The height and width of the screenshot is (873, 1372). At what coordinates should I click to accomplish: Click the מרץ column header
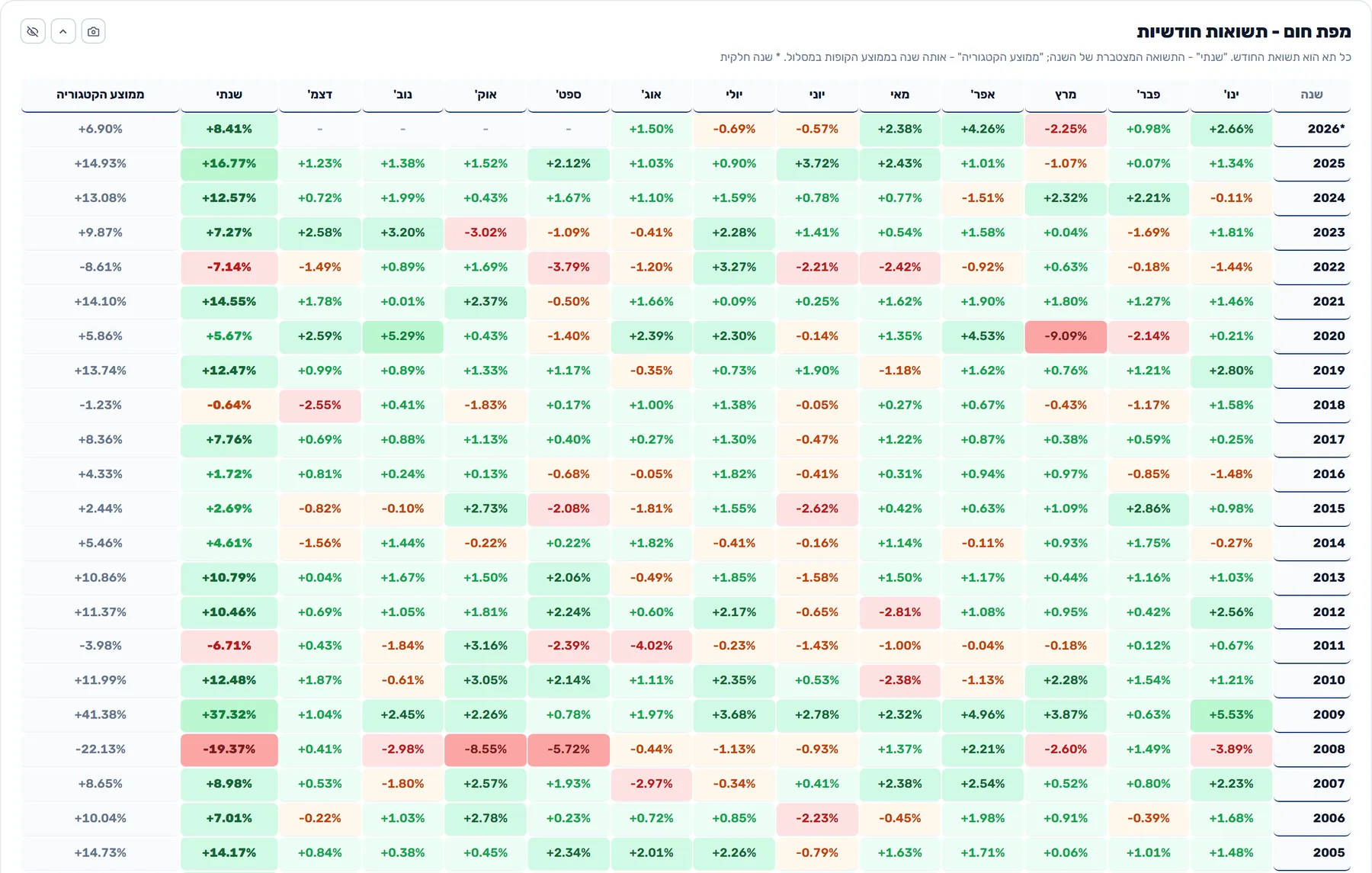(x=1066, y=95)
